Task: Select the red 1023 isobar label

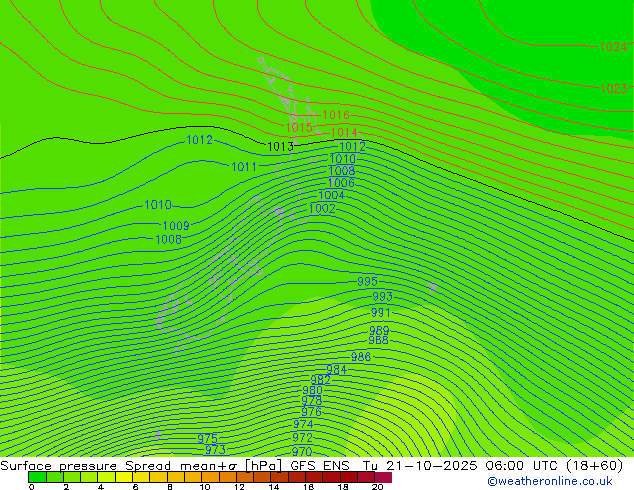Action: [613, 89]
